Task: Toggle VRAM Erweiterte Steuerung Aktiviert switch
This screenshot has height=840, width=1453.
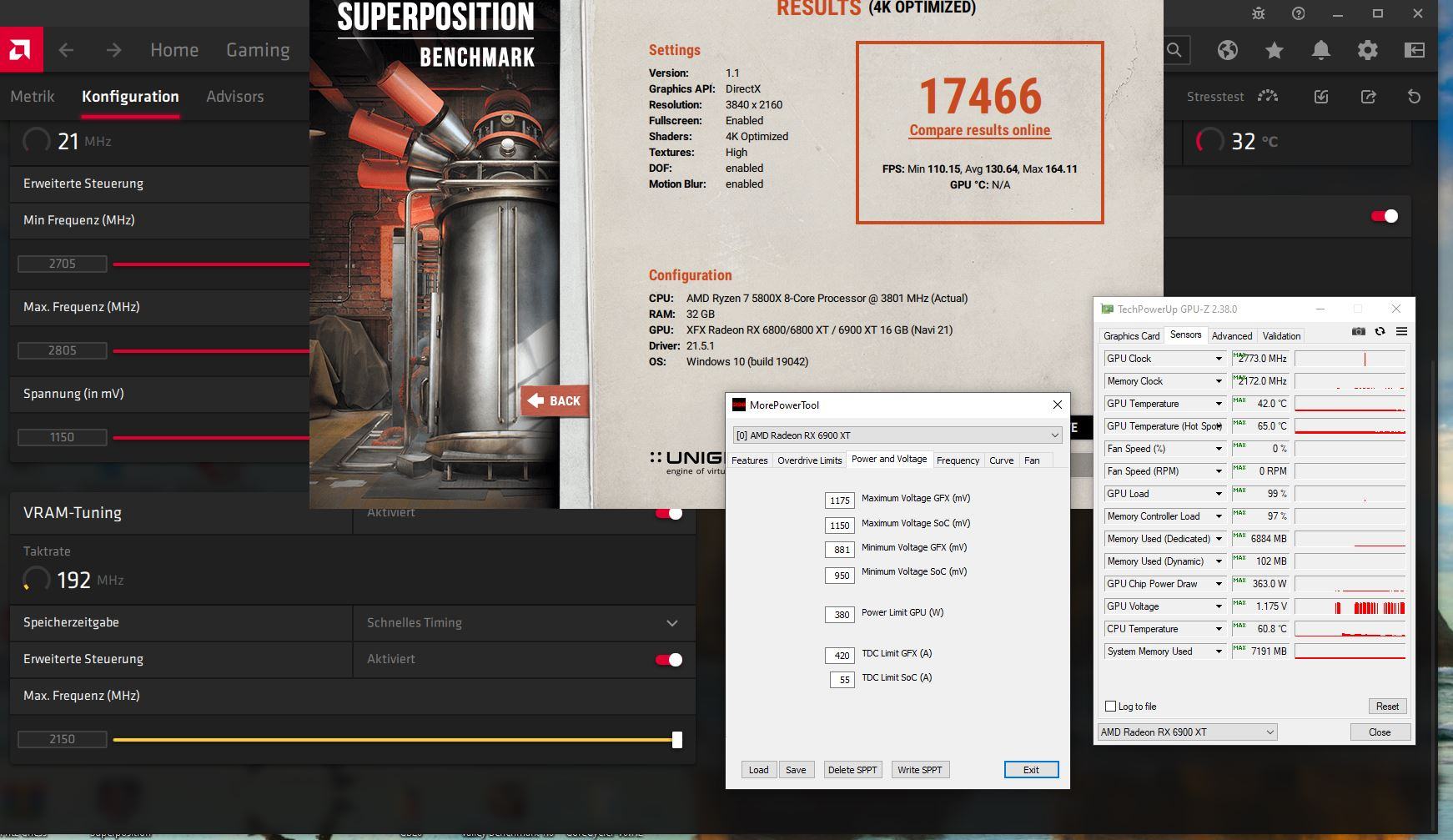Action: point(669,660)
